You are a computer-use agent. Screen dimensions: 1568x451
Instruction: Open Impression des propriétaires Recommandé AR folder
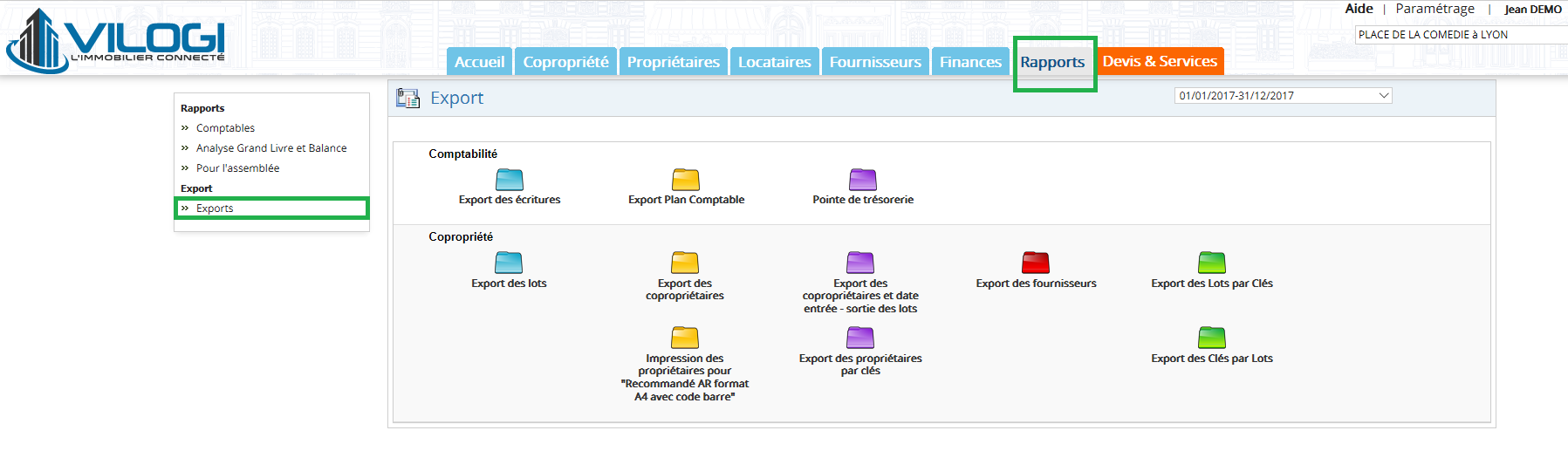[x=685, y=338]
